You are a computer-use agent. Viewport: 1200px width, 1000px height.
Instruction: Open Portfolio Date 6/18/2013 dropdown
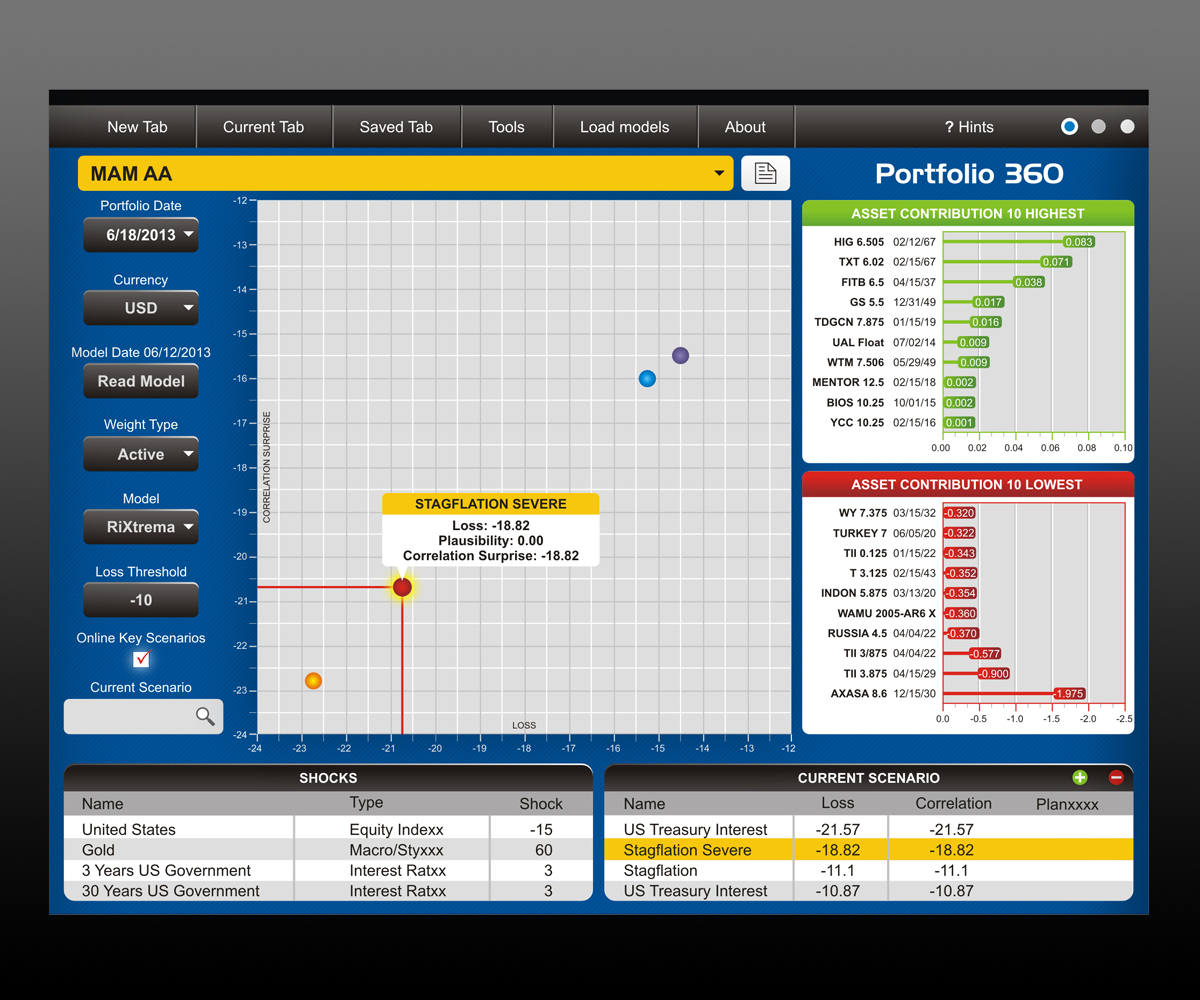point(140,235)
